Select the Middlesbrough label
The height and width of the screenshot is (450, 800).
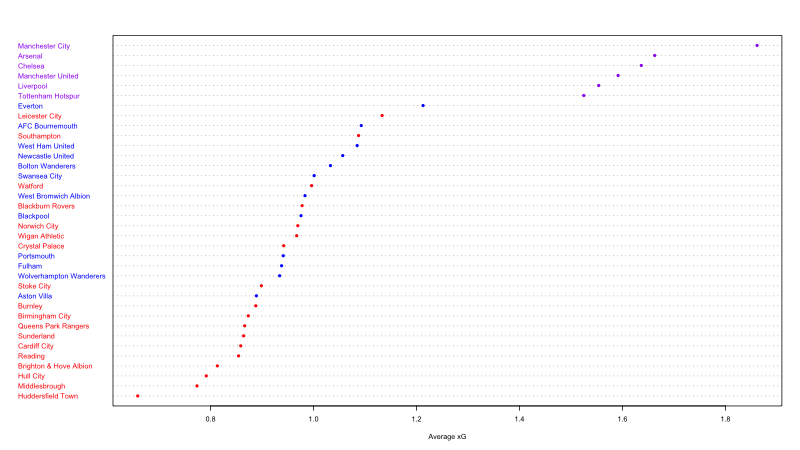pos(41,386)
